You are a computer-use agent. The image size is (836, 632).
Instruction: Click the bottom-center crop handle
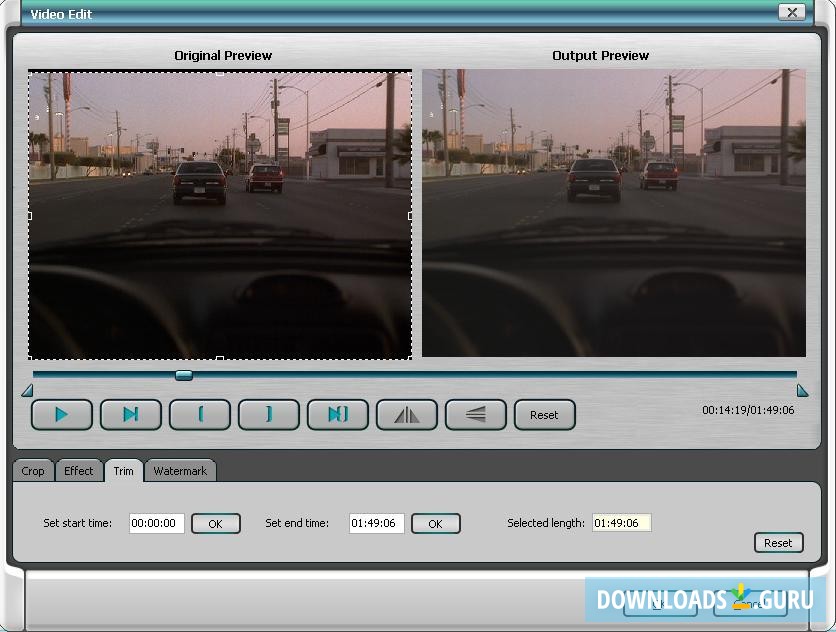tap(220, 358)
